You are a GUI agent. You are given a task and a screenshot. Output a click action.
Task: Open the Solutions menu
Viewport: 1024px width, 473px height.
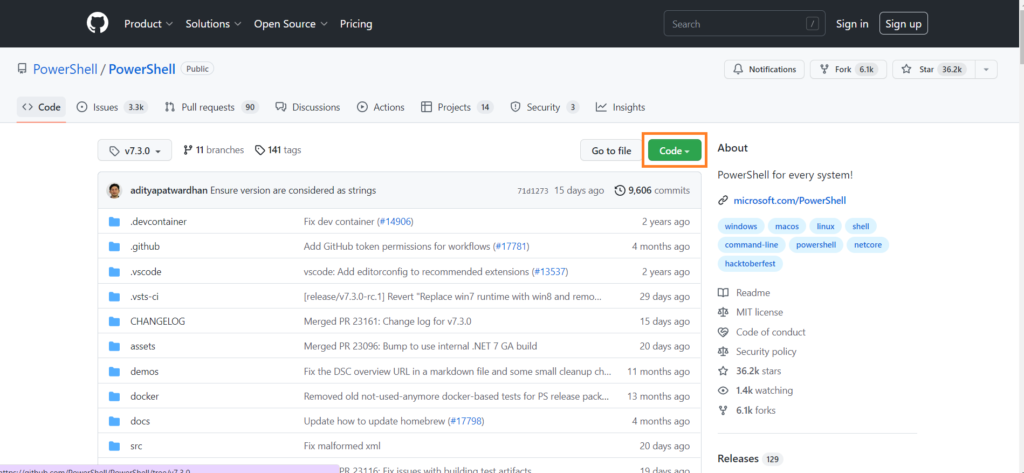click(213, 24)
